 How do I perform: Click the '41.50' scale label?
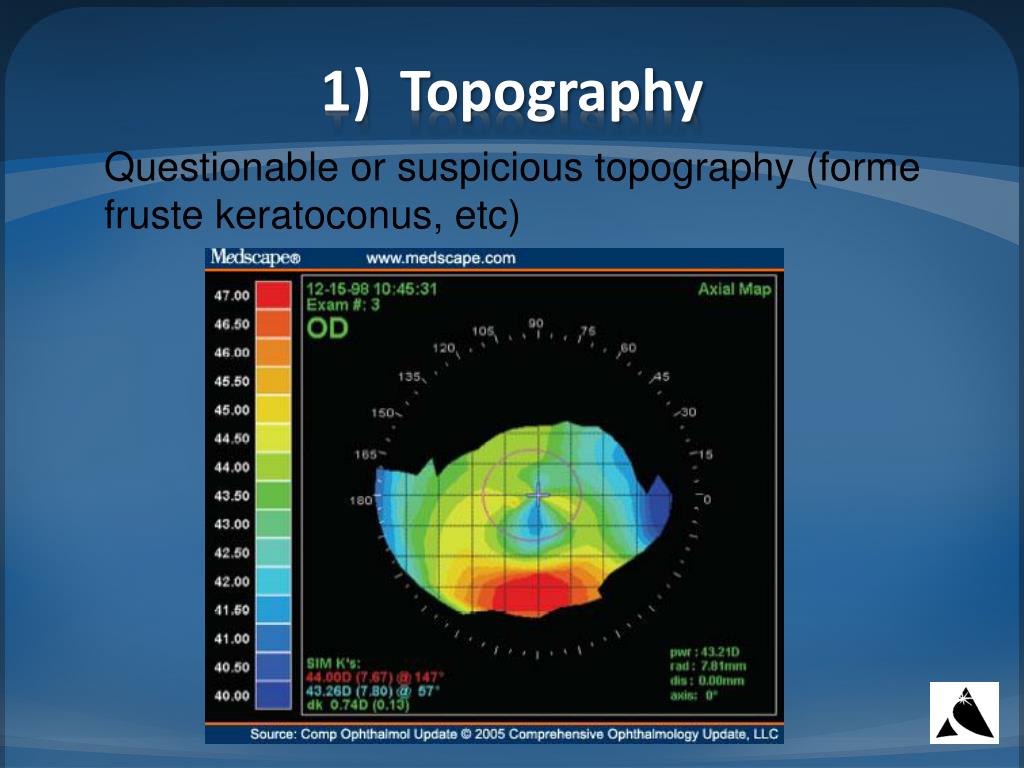click(x=232, y=610)
